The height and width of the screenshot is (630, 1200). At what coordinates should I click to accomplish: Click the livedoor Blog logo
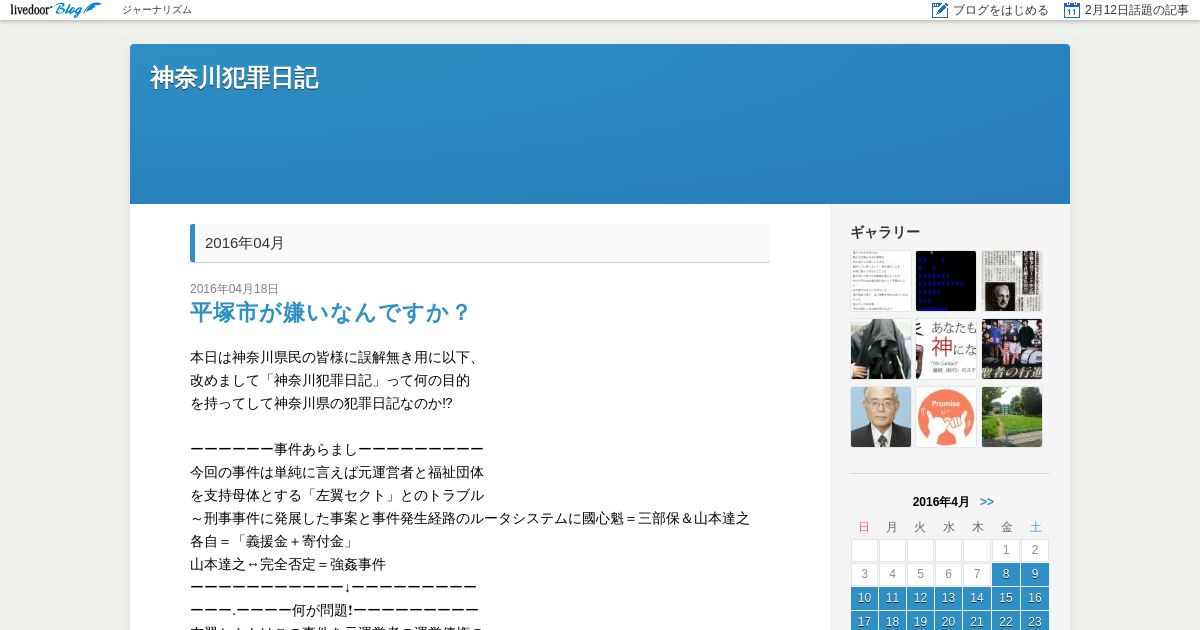(56, 10)
